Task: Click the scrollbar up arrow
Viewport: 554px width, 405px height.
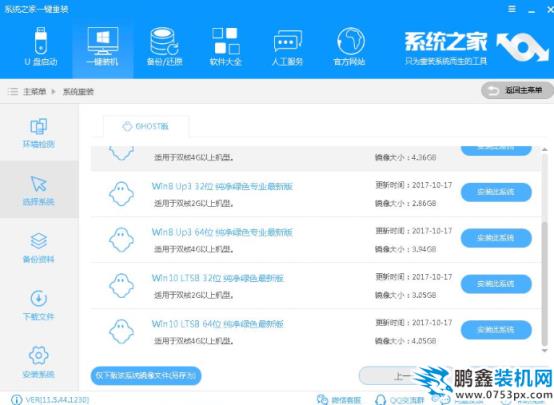Action: [545, 149]
